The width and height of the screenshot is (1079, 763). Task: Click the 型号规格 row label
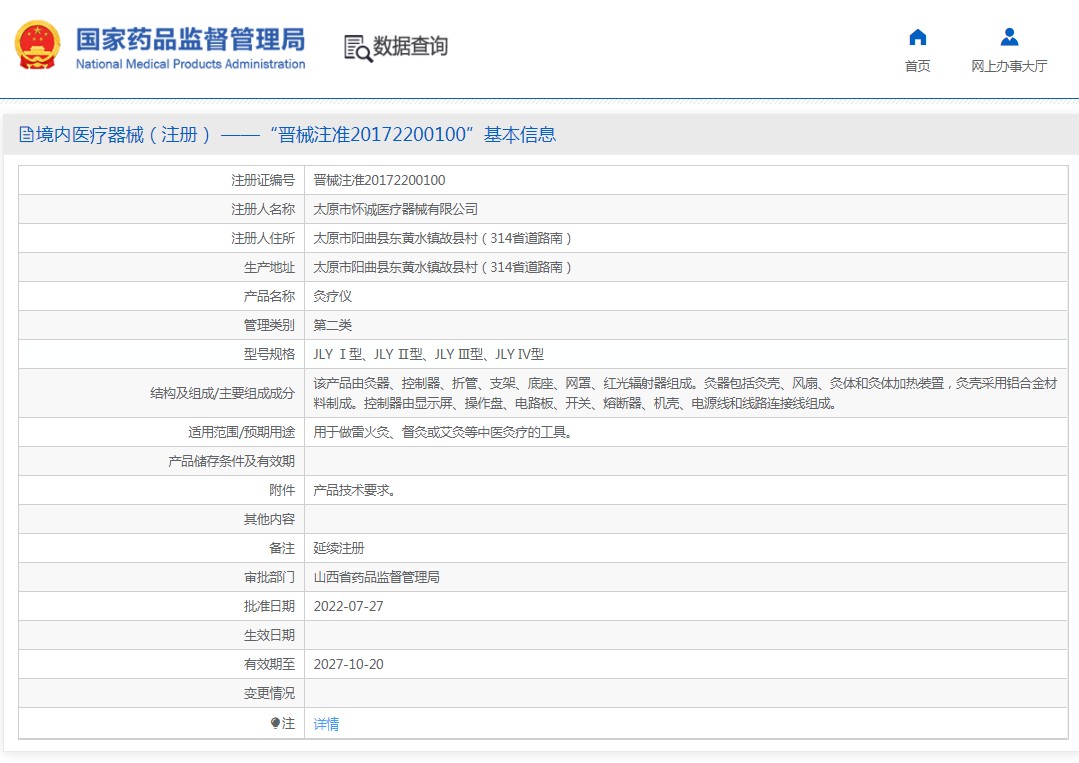point(269,354)
